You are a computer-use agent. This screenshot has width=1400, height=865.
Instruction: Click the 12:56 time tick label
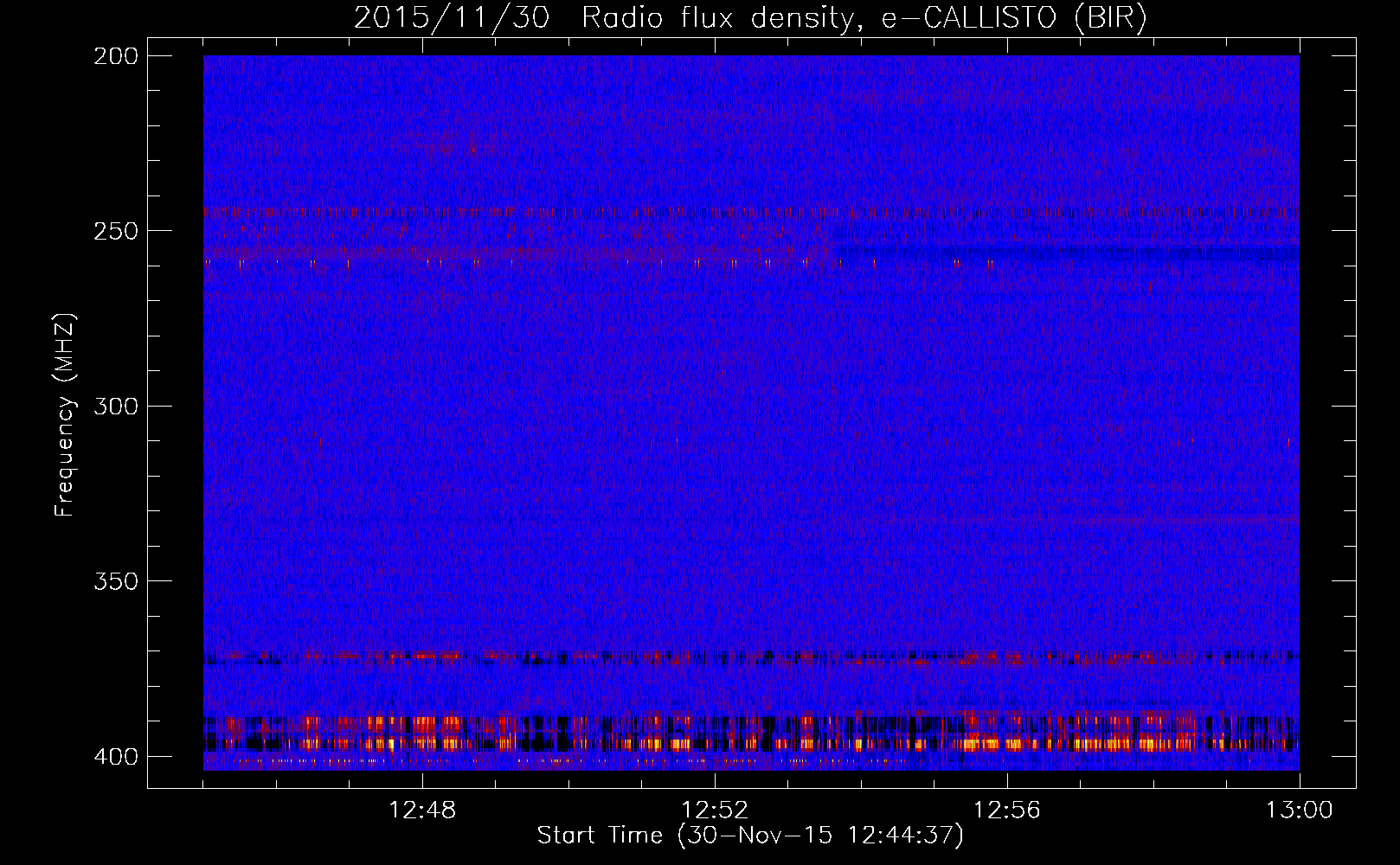pyautogui.click(x=1007, y=811)
